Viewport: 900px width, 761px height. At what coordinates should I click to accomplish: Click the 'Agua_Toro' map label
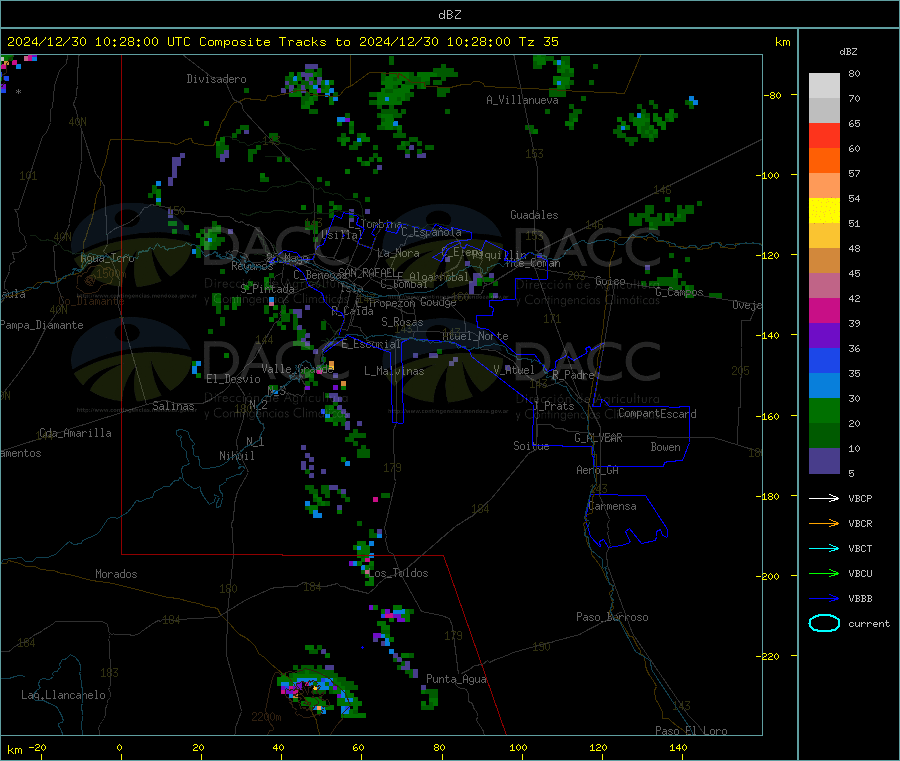point(107,258)
